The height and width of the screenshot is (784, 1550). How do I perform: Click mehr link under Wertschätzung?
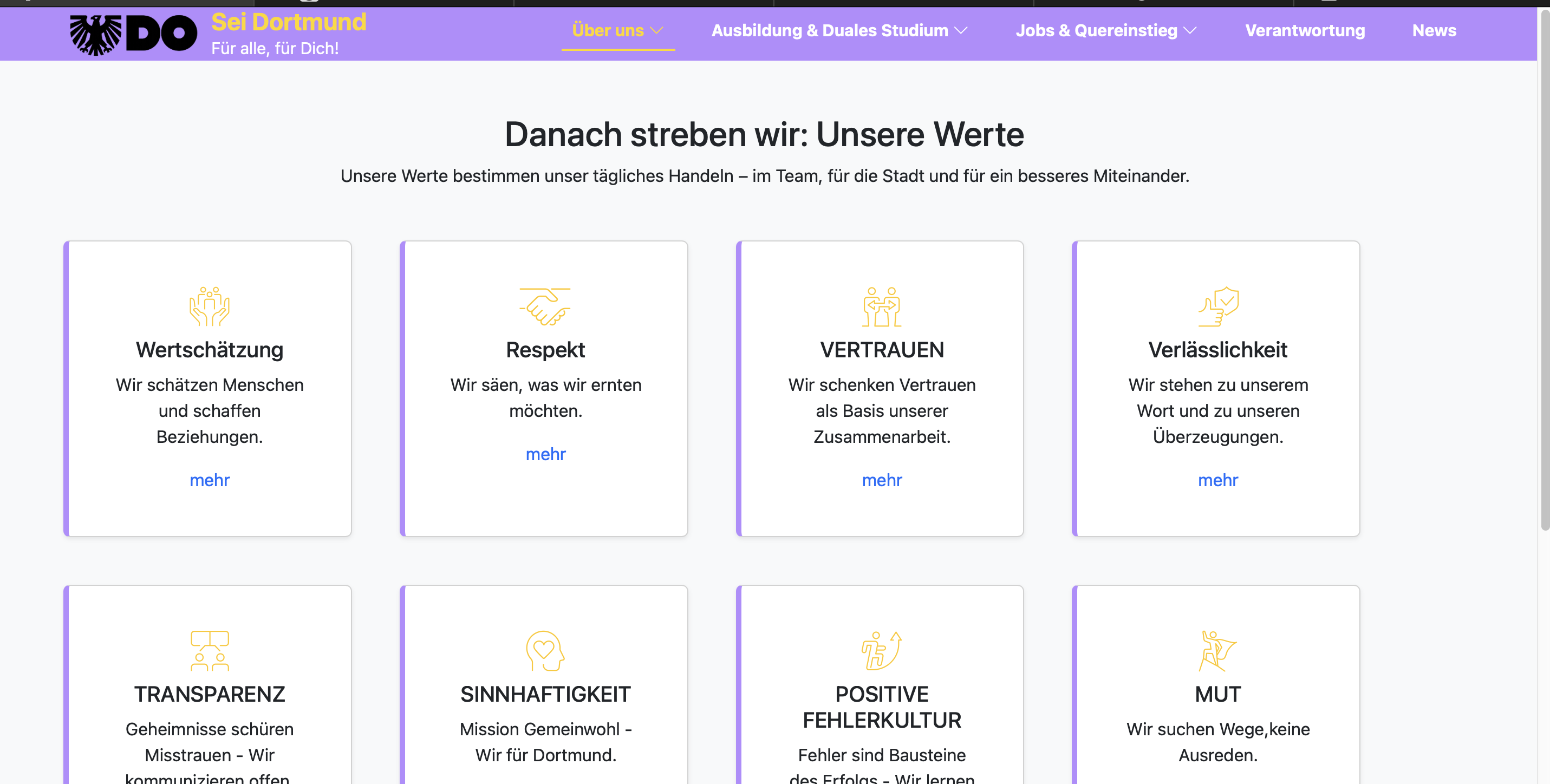(x=210, y=480)
